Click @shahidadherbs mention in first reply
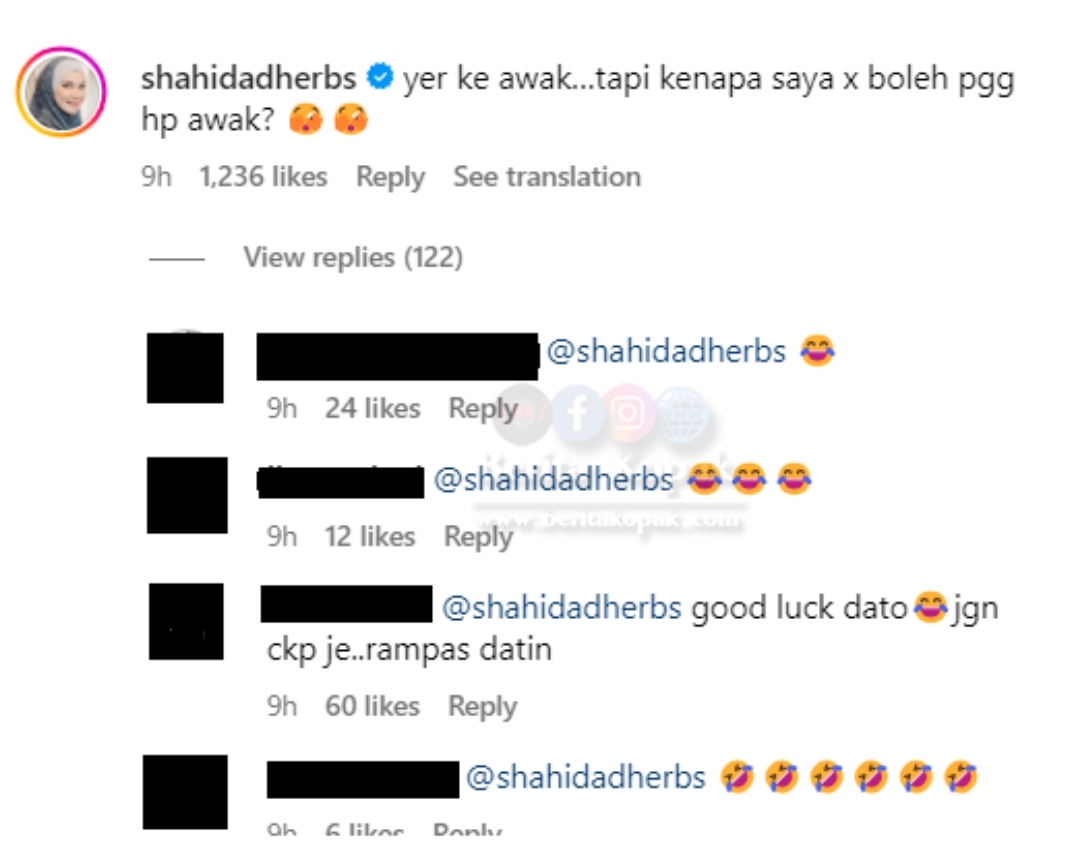 click(666, 351)
